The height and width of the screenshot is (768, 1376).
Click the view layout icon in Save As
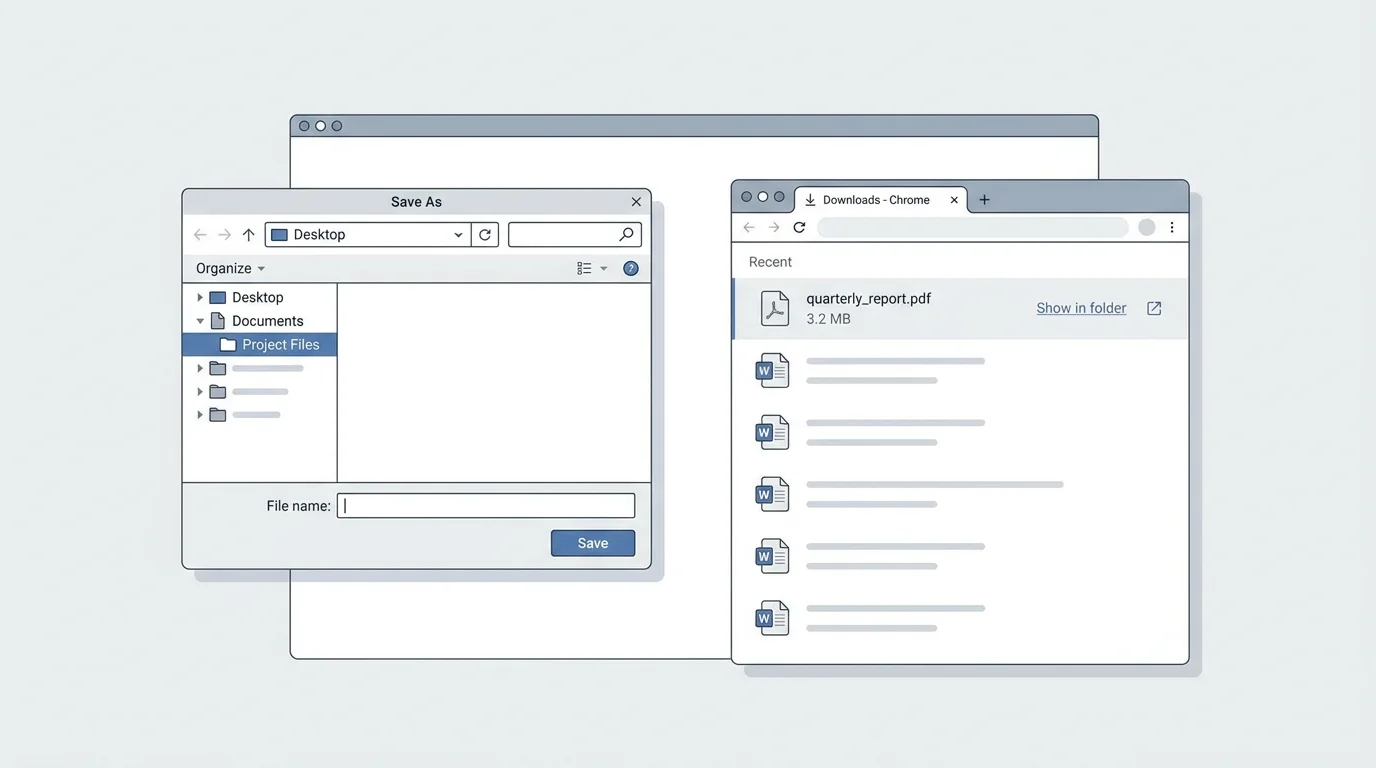(584, 268)
